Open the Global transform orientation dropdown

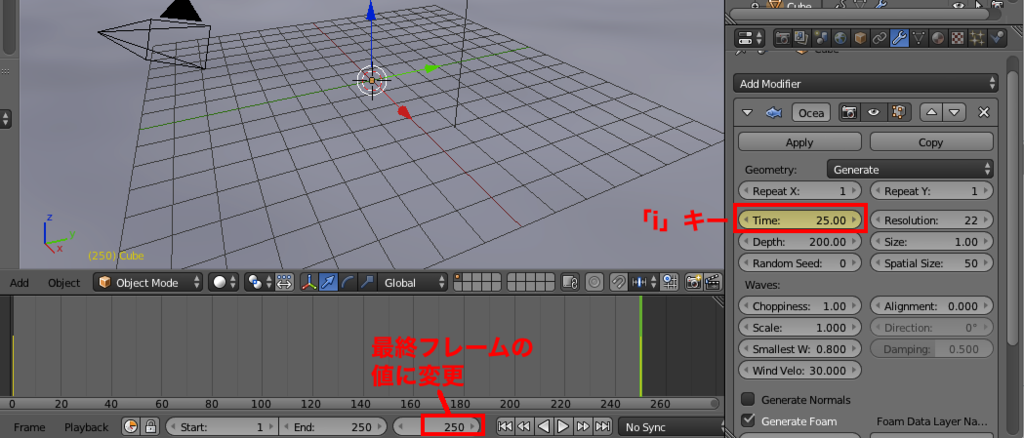[x=413, y=283]
